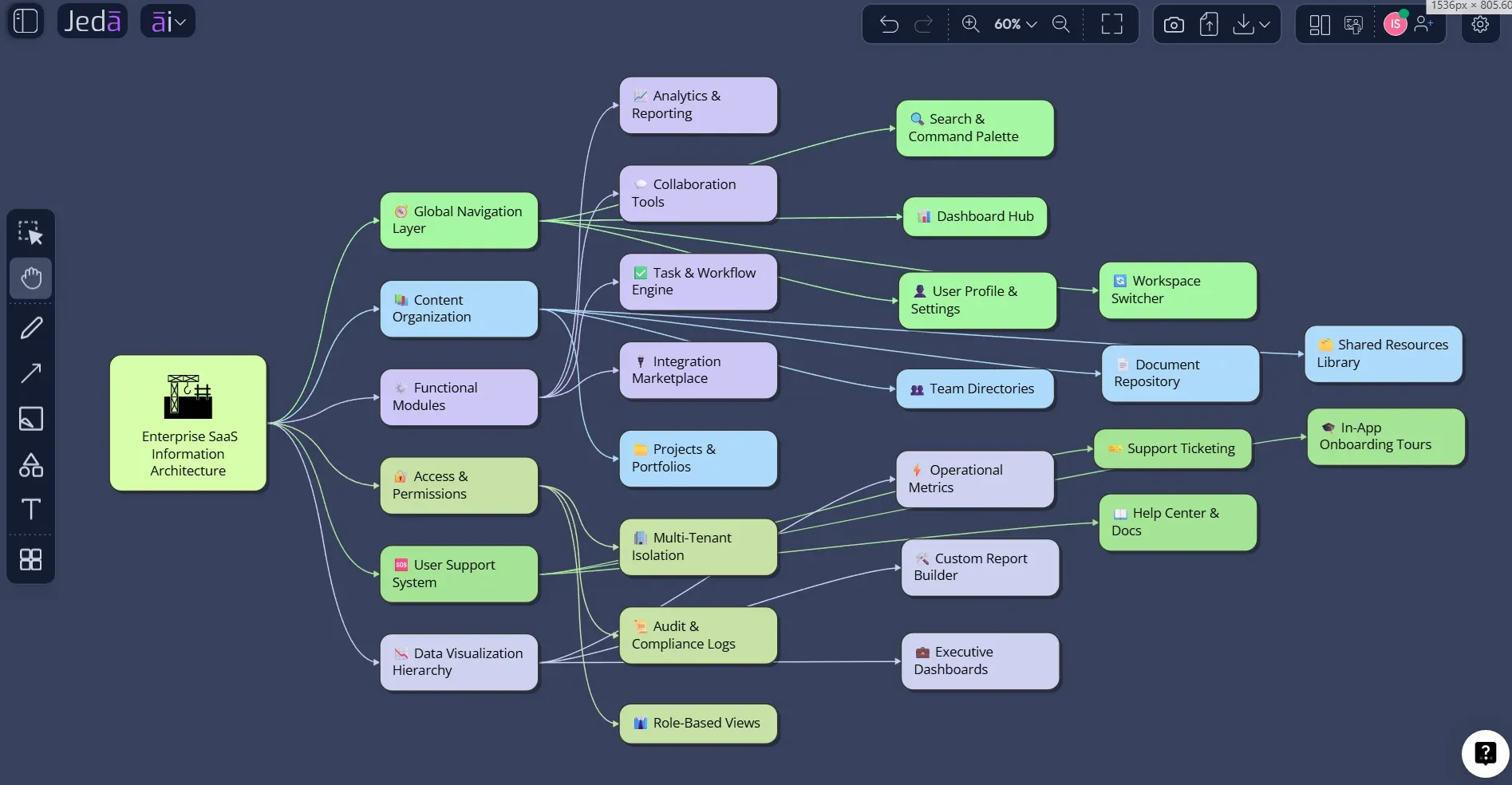Expand the AI dropdown menu

point(168,21)
